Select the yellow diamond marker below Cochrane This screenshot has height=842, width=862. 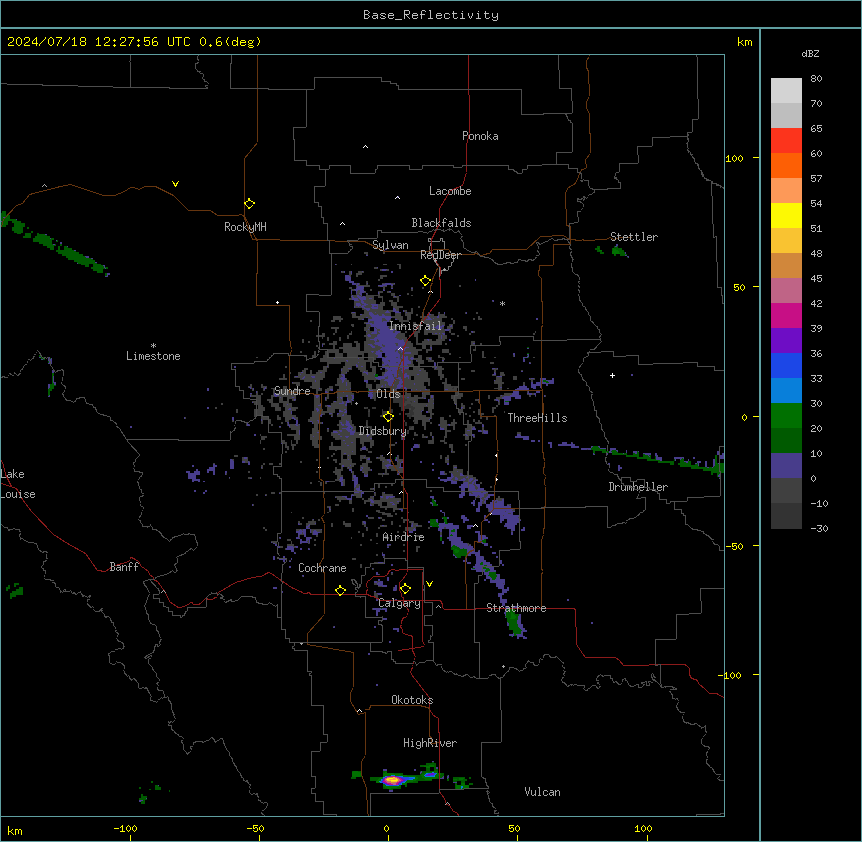tap(340, 590)
